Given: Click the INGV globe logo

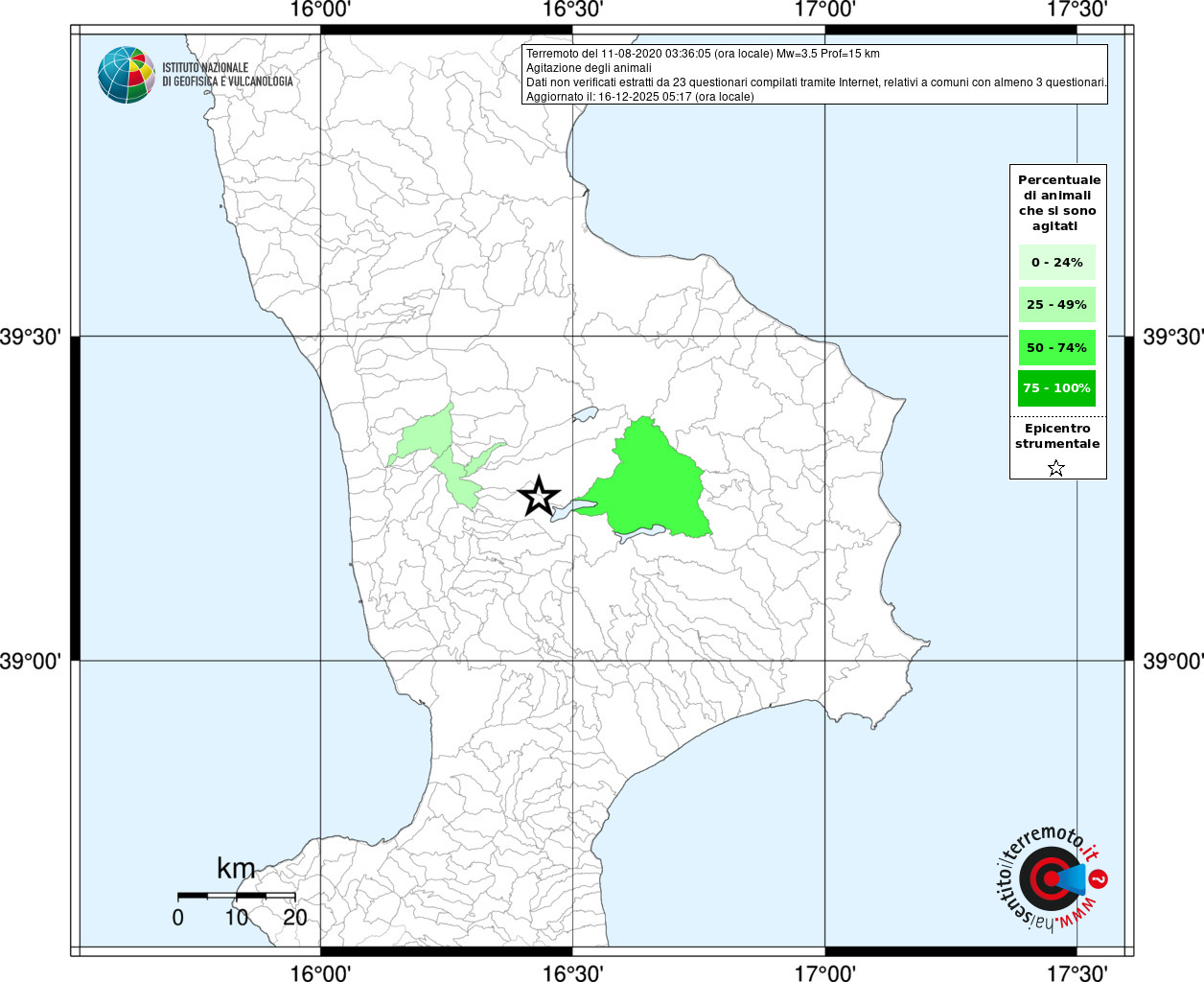Looking at the screenshot, I should [126, 75].
